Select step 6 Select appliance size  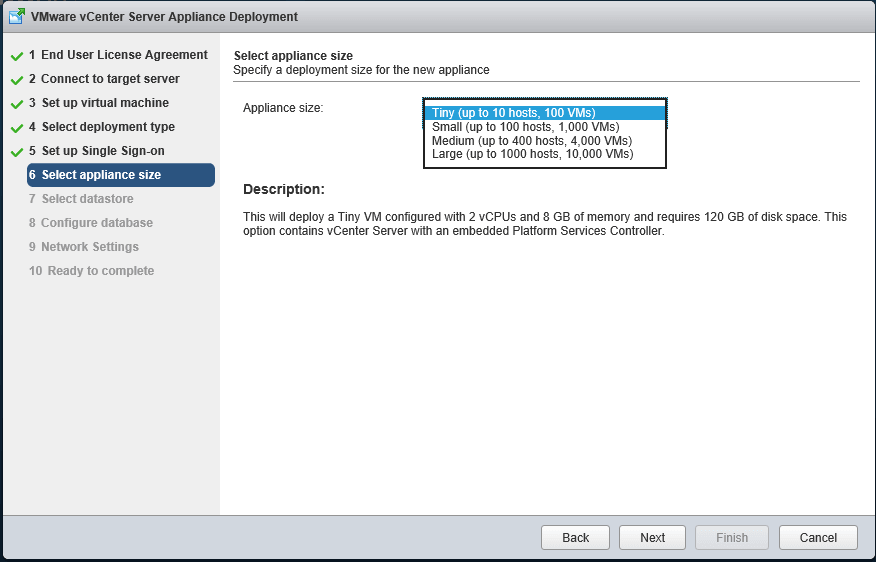coord(121,175)
